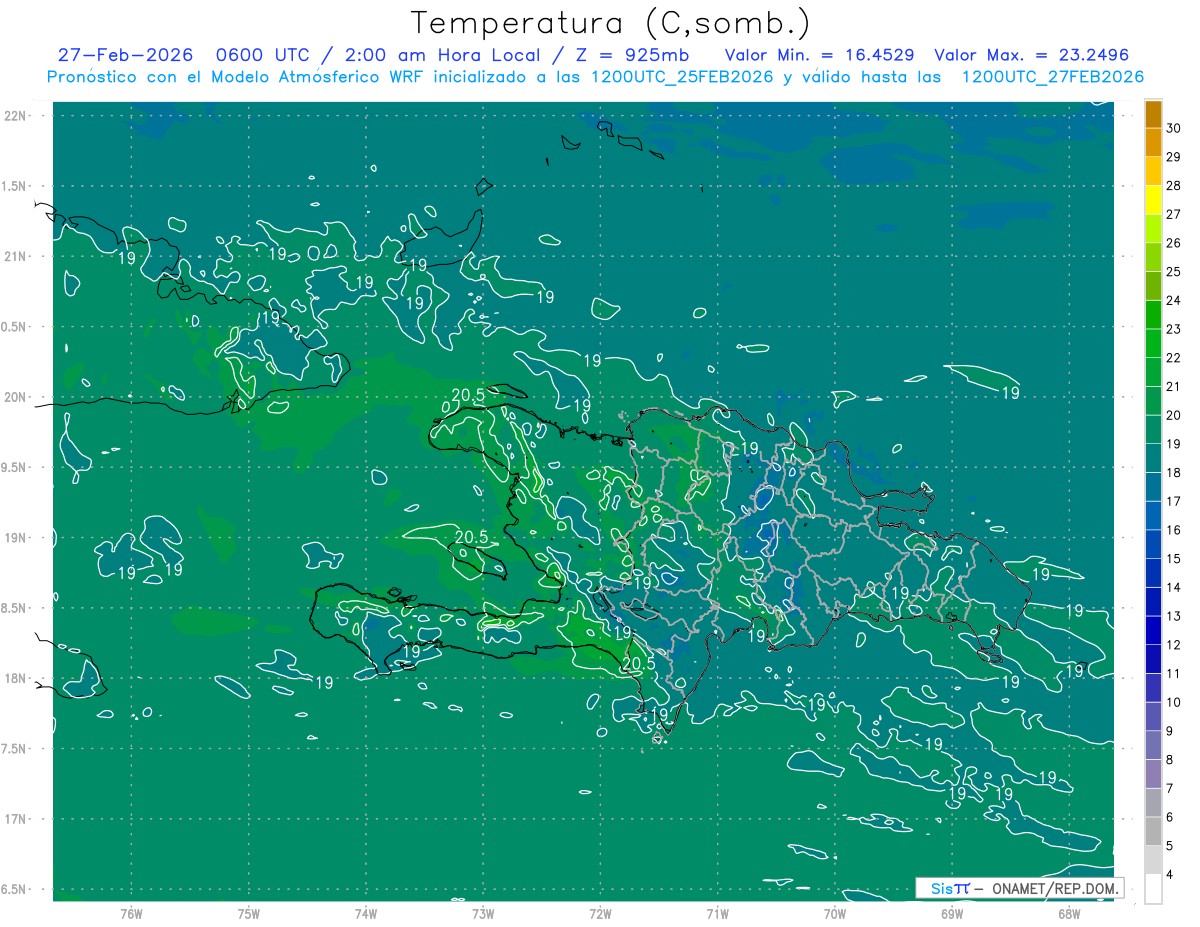The width and height of the screenshot is (1200, 927).
Task: Click the color scale label '30'
Action: click(x=1175, y=128)
